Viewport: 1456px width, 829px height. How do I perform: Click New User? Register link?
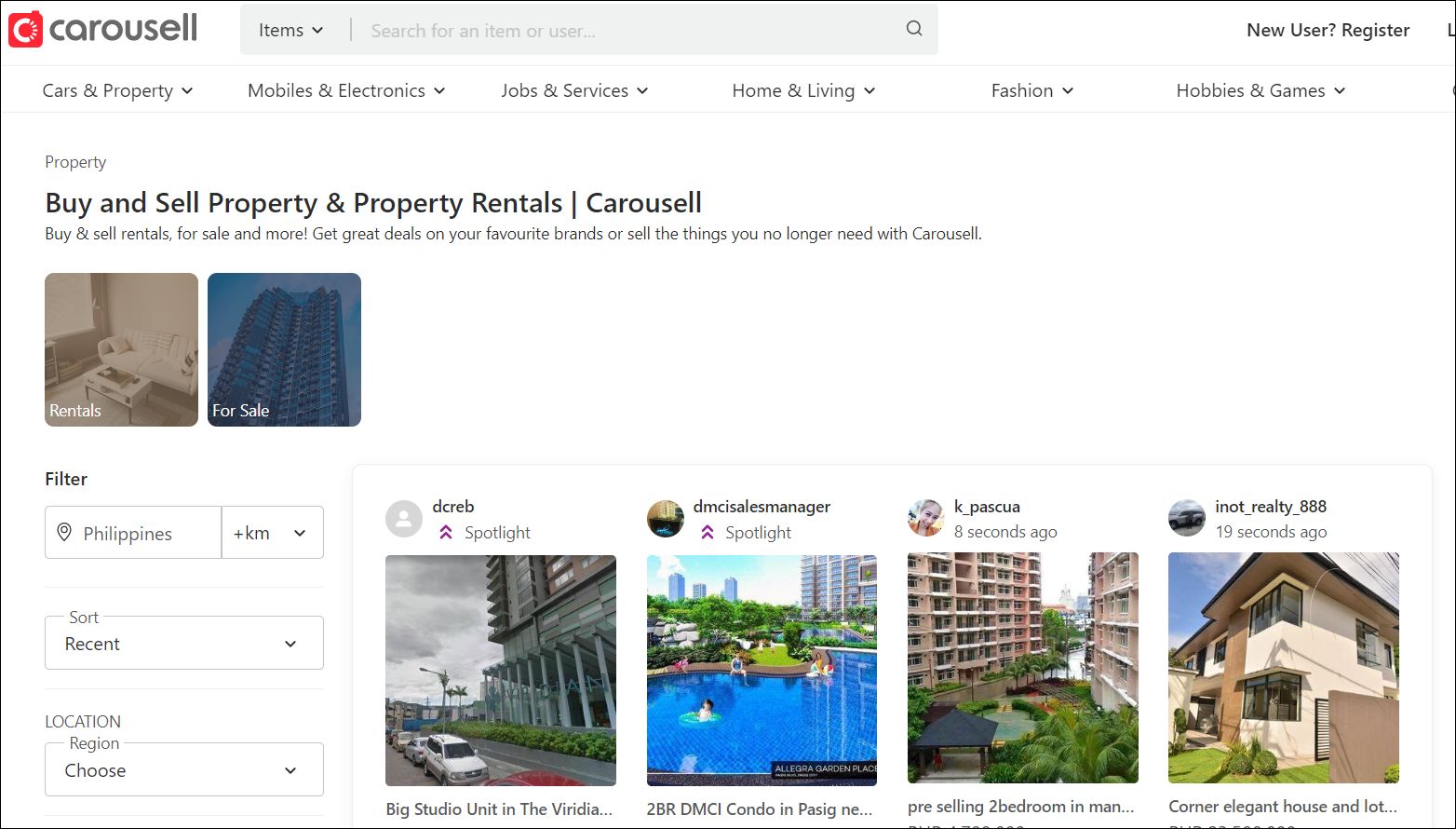[1328, 30]
